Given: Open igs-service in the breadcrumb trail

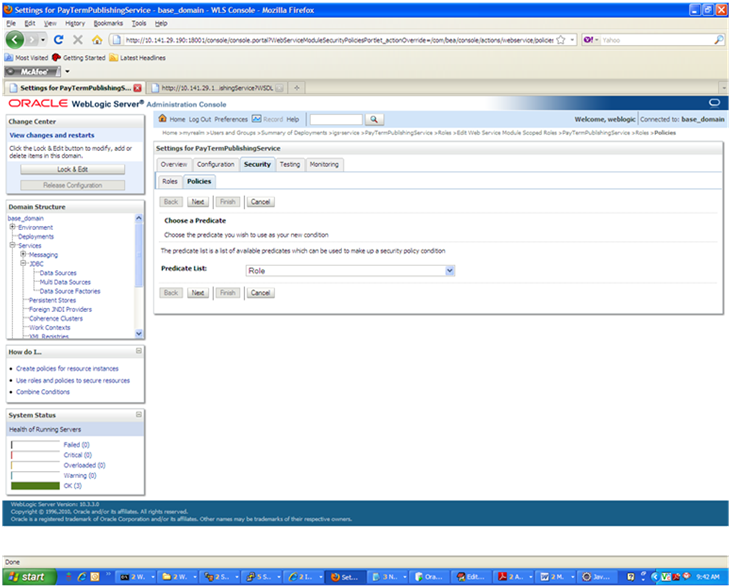Looking at the screenshot, I should point(345,133).
